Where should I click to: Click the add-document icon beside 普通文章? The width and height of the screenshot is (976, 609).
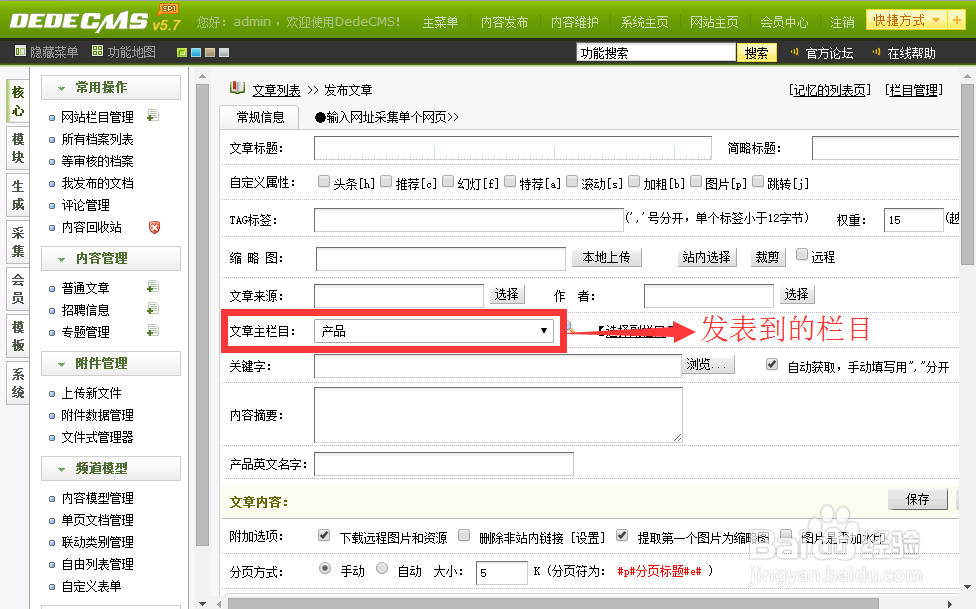(x=151, y=287)
